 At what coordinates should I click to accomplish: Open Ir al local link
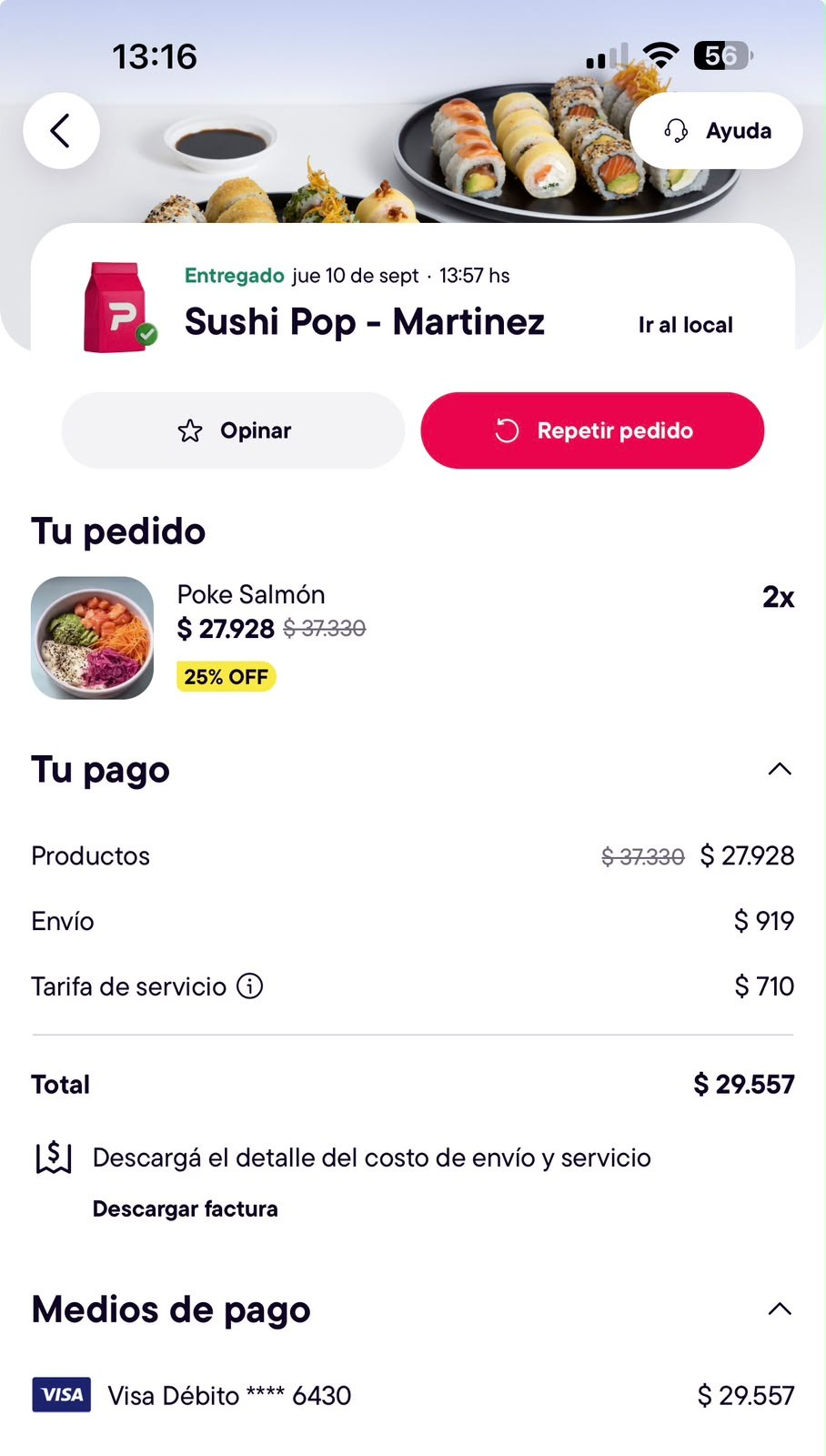click(x=686, y=325)
